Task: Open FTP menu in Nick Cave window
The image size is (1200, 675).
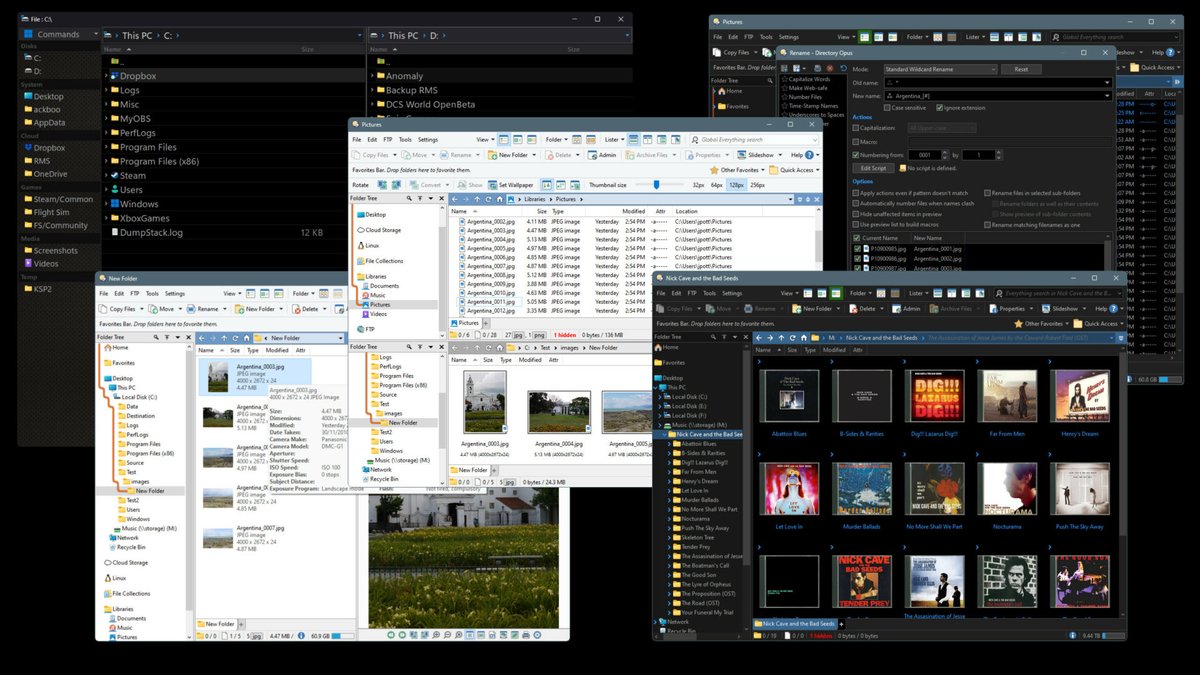Action: coord(692,293)
